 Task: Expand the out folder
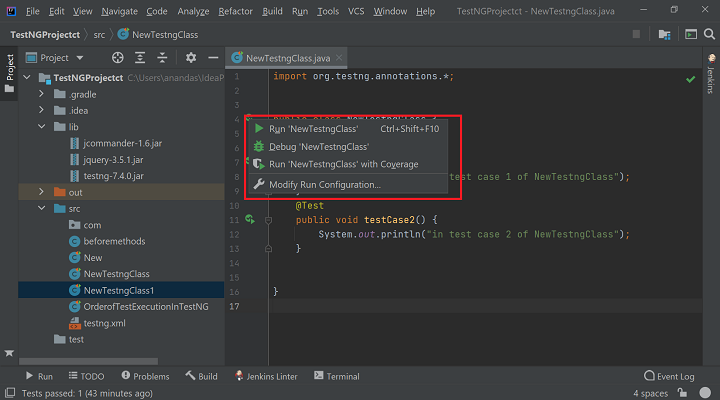tap(41, 192)
